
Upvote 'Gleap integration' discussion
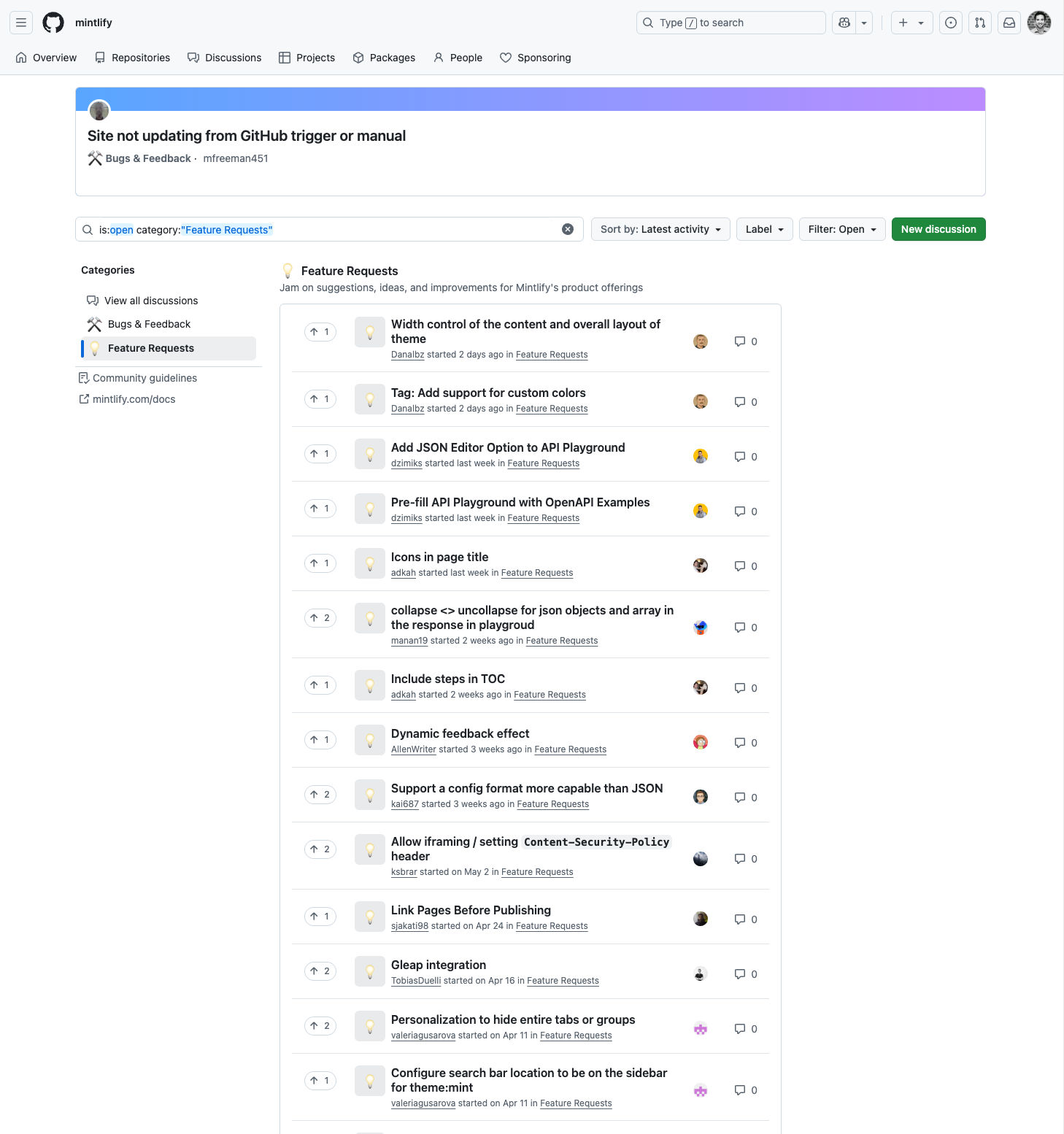pyautogui.click(x=320, y=971)
